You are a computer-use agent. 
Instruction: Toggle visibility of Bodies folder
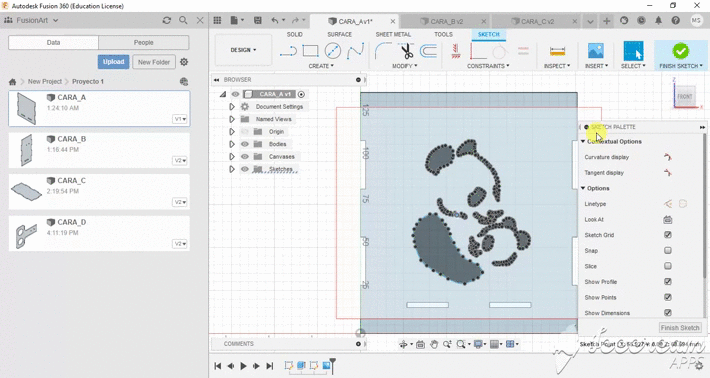click(245, 144)
